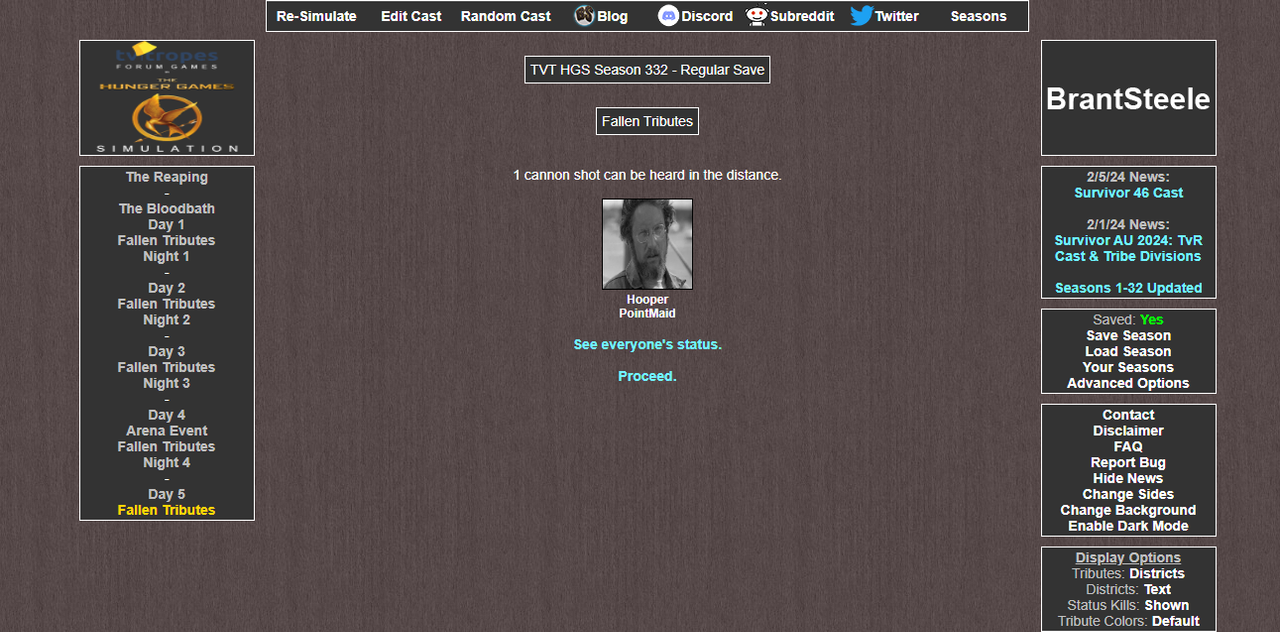1280x632 pixels.
Task: Click the Hooper name text
Action: [647, 300]
